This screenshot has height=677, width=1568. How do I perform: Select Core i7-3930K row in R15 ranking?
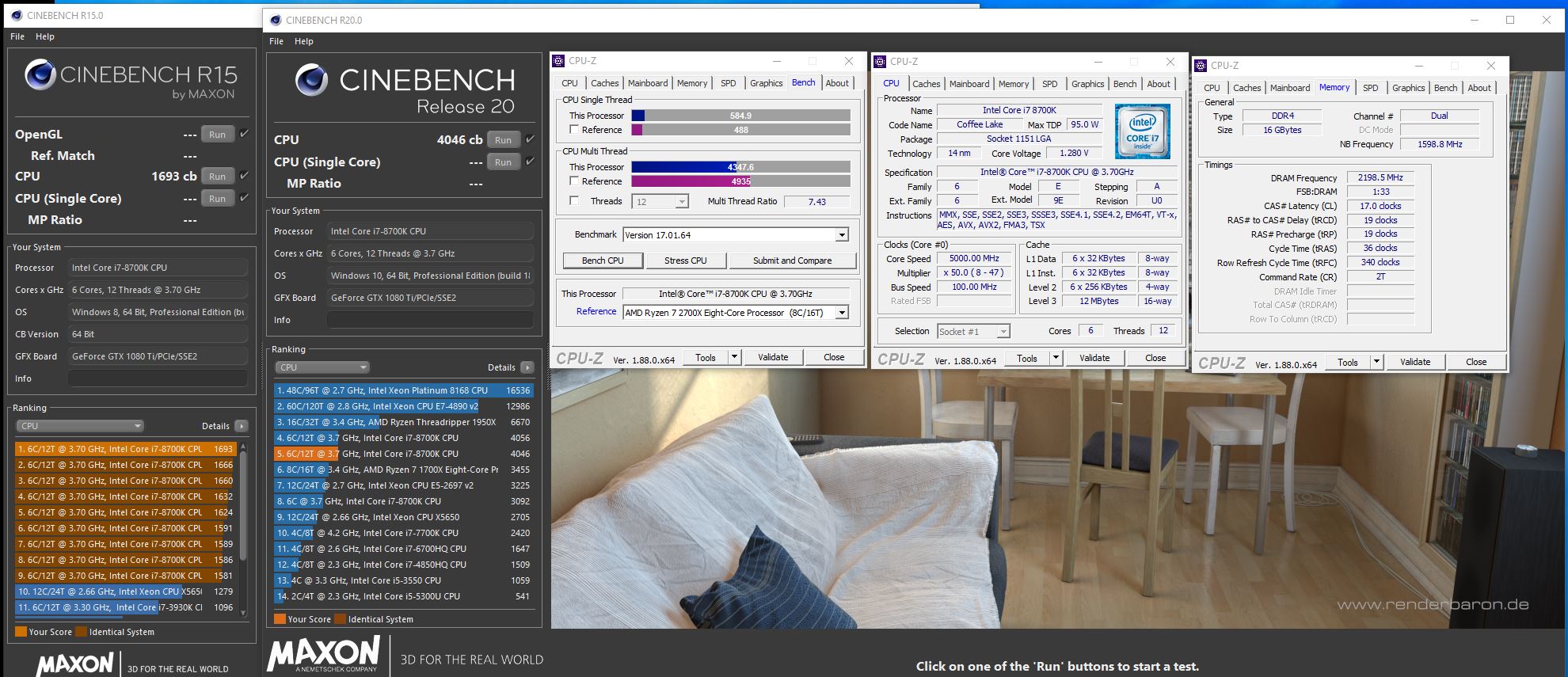point(125,607)
